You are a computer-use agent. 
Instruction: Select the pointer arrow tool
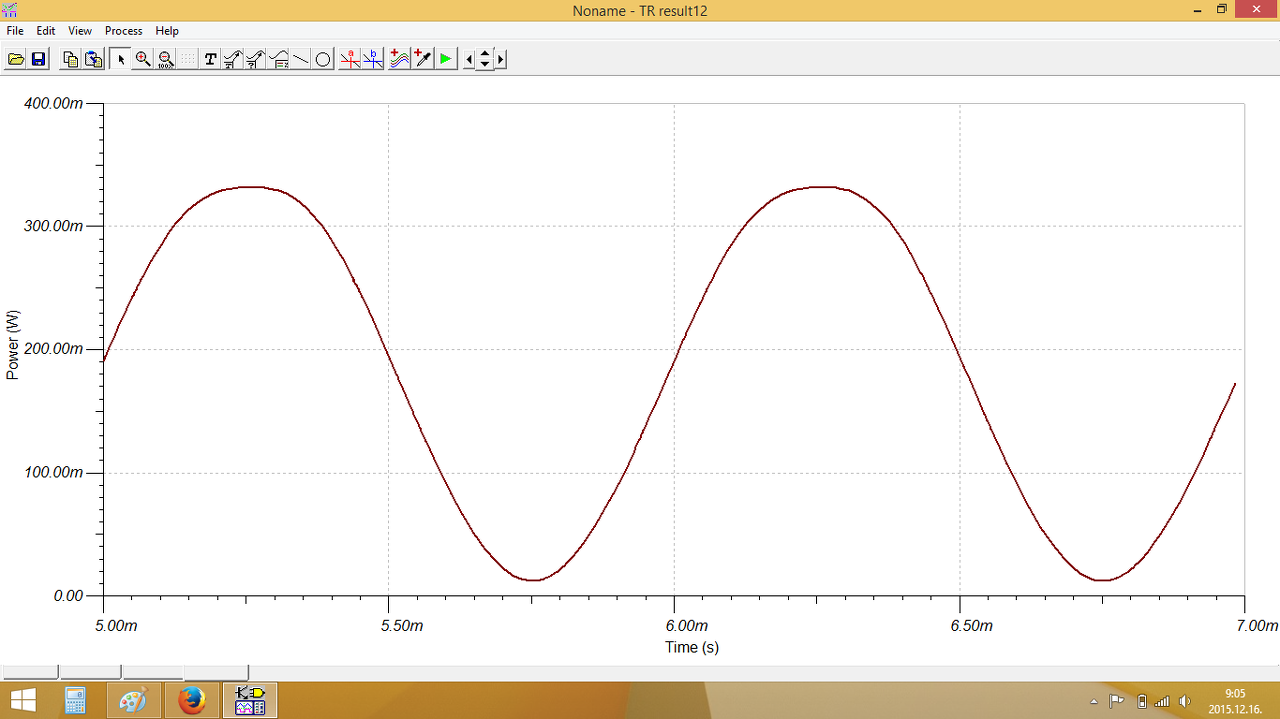pos(121,59)
